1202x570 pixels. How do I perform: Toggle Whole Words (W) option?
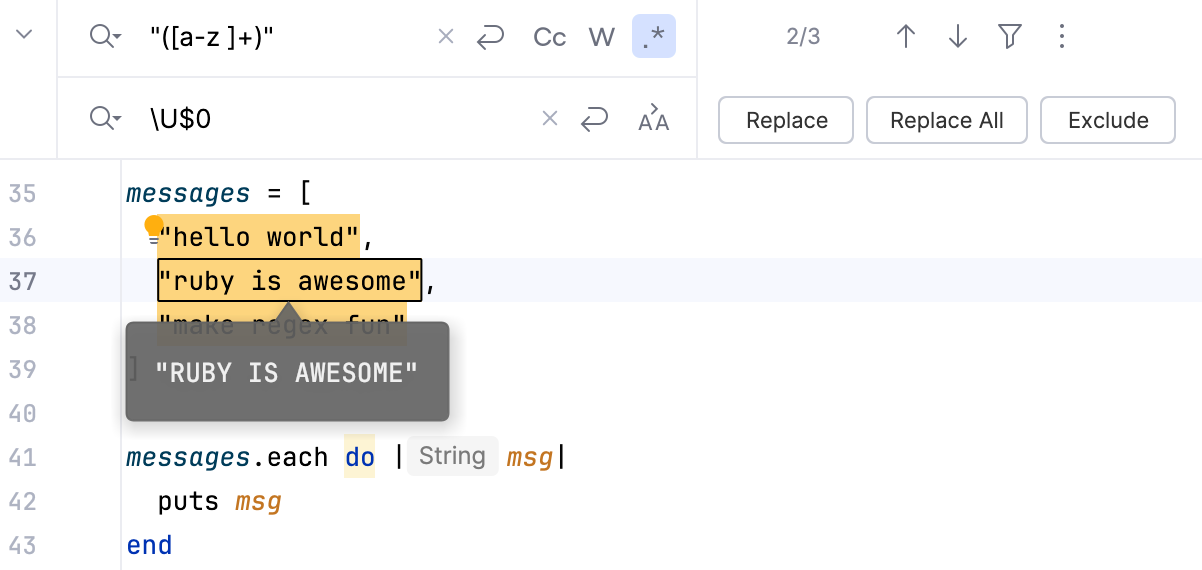point(601,38)
